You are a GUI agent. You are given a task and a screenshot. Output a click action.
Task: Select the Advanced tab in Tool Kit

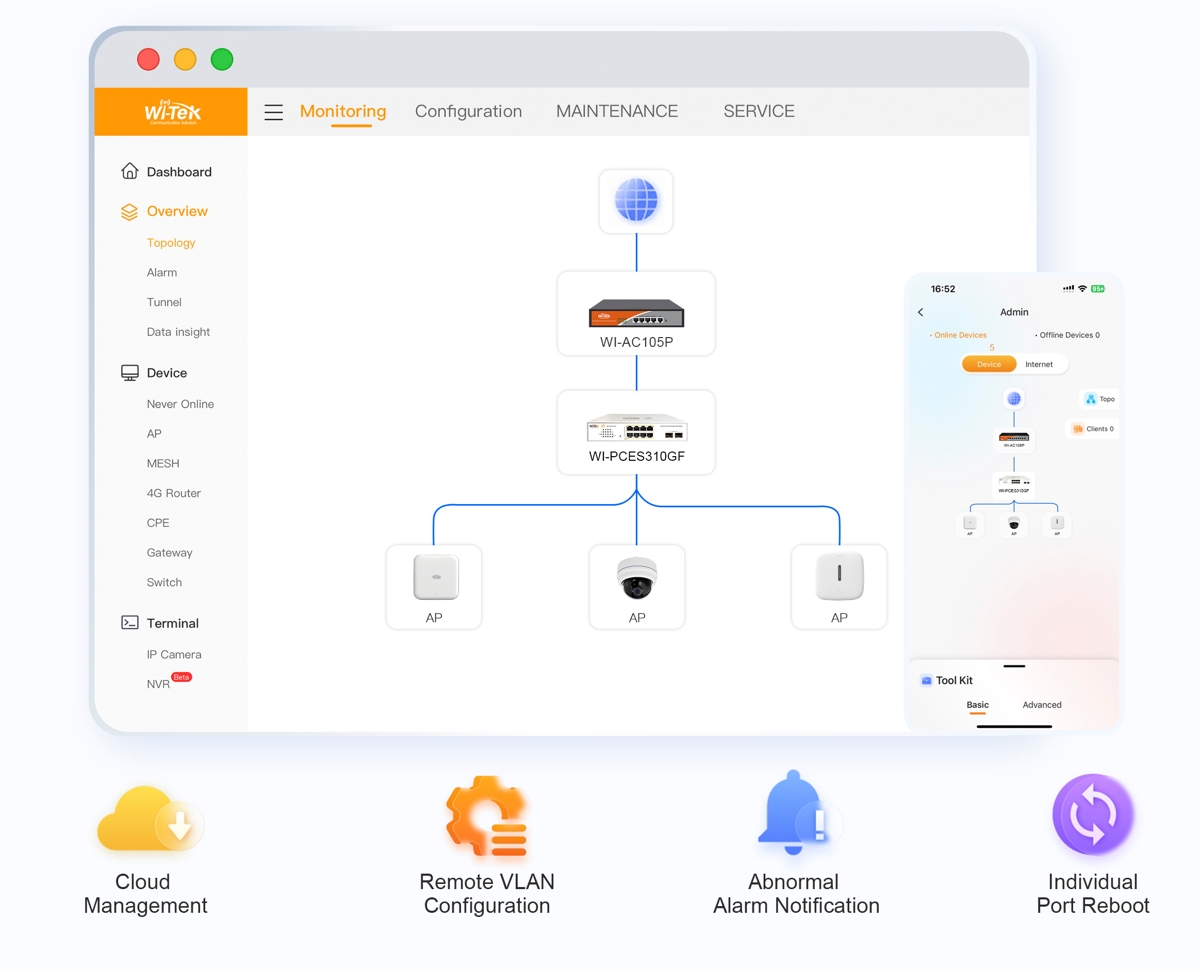[1041, 705]
